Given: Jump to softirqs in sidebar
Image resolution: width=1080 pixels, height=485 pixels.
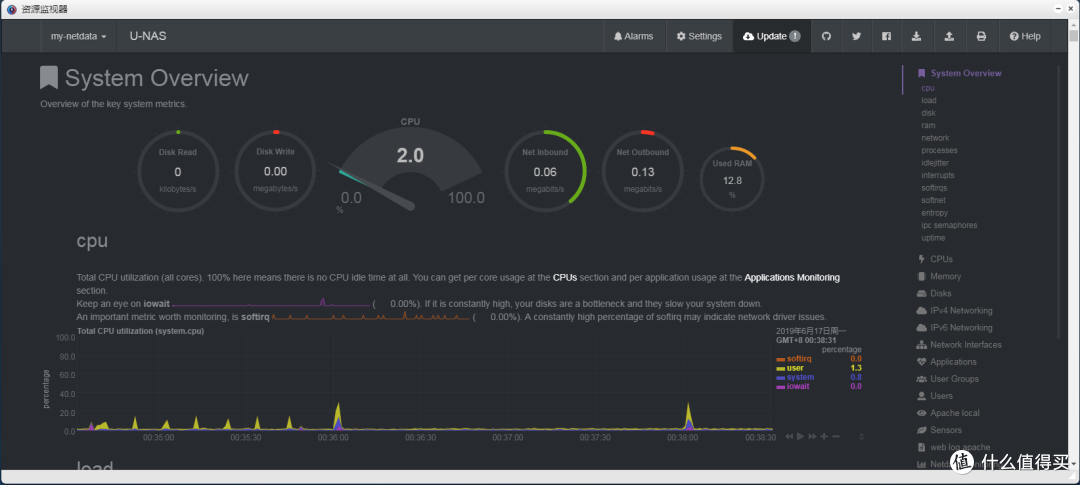Looking at the screenshot, I should click(x=935, y=188).
